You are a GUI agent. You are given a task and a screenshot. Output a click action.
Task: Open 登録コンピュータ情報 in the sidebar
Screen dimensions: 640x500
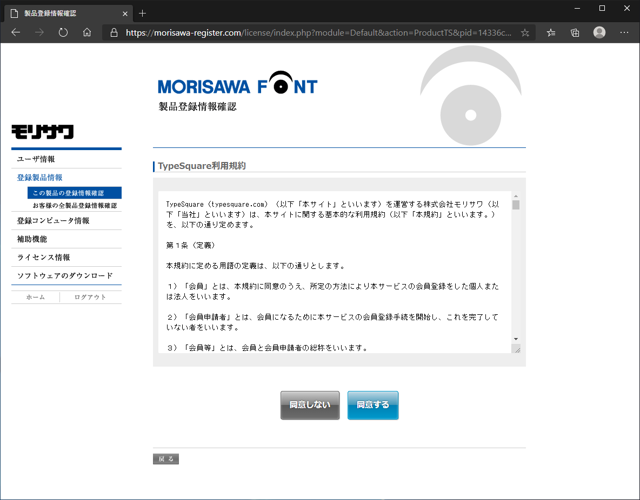(53, 221)
